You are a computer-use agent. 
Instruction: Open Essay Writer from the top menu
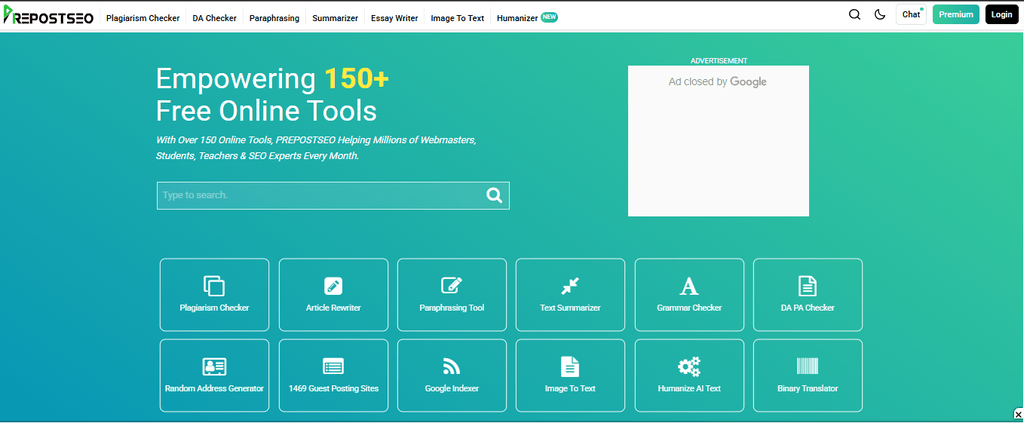[394, 18]
